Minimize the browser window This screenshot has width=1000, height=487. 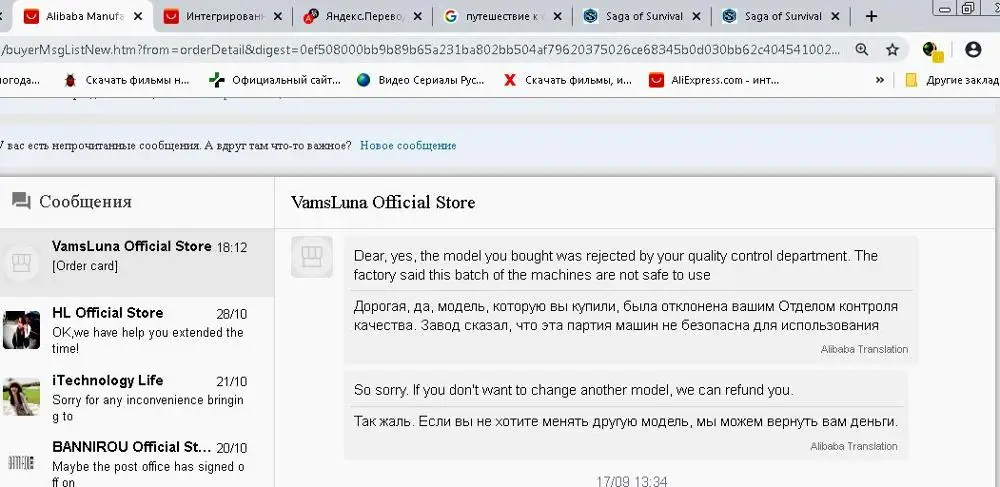coord(945,7)
